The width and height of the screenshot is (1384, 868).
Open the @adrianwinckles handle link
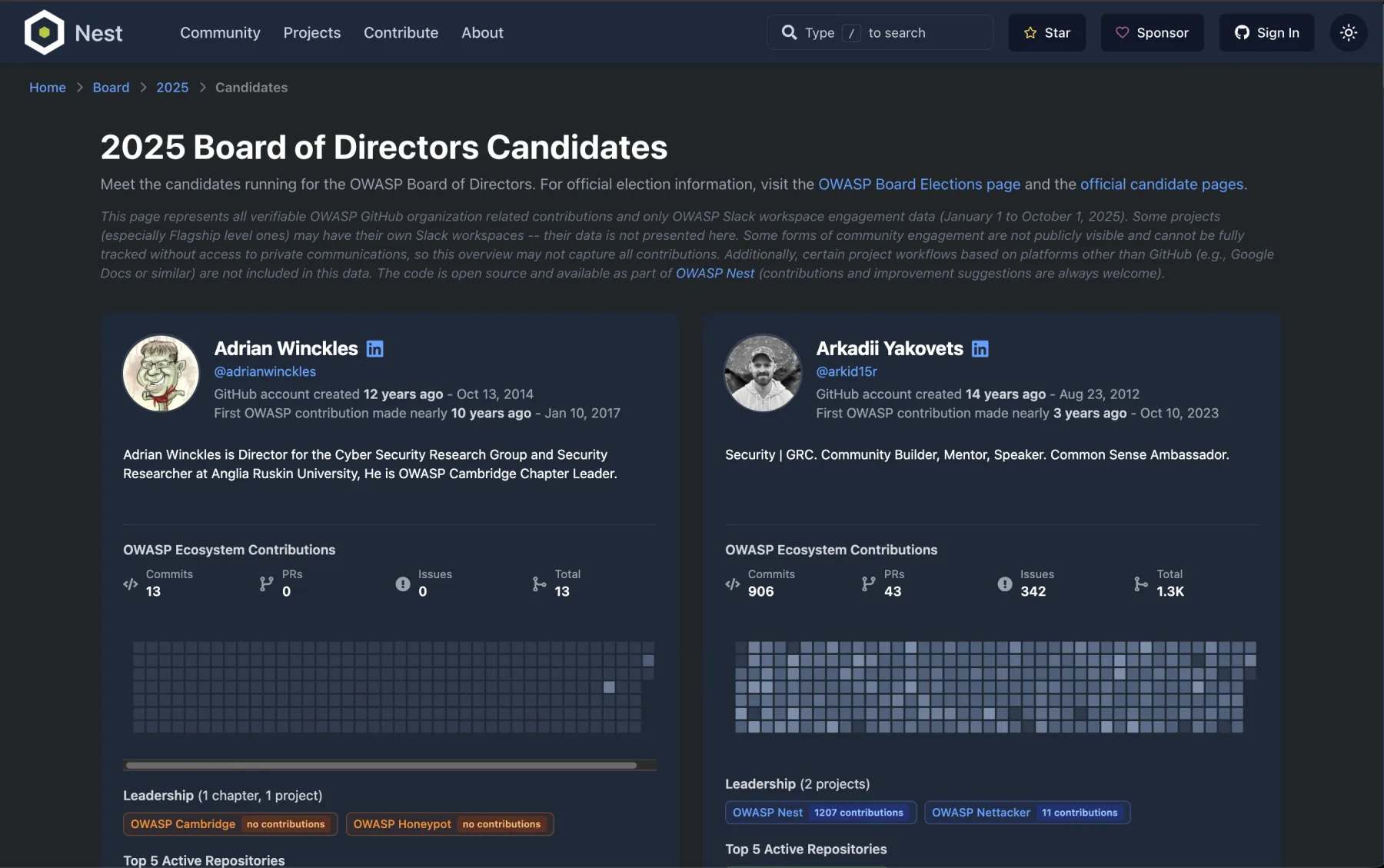tap(264, 371)
